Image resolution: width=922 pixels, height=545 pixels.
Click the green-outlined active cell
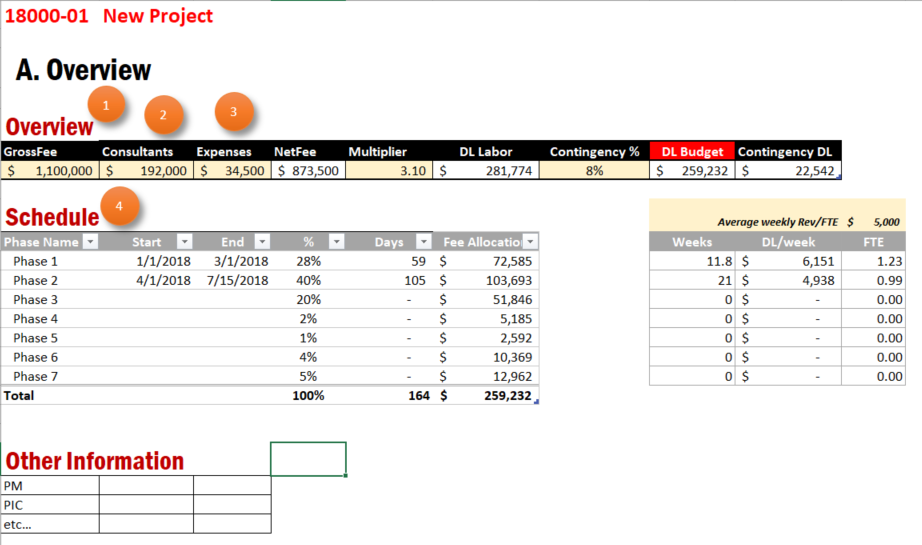click(x=308, y=459)
